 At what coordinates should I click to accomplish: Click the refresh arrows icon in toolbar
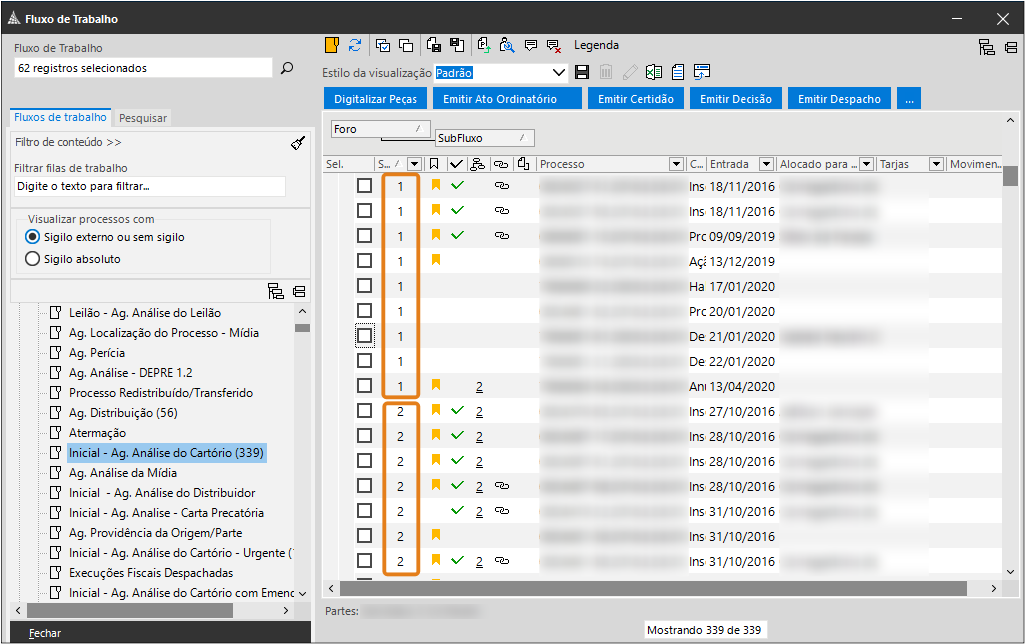click(355, 45)
